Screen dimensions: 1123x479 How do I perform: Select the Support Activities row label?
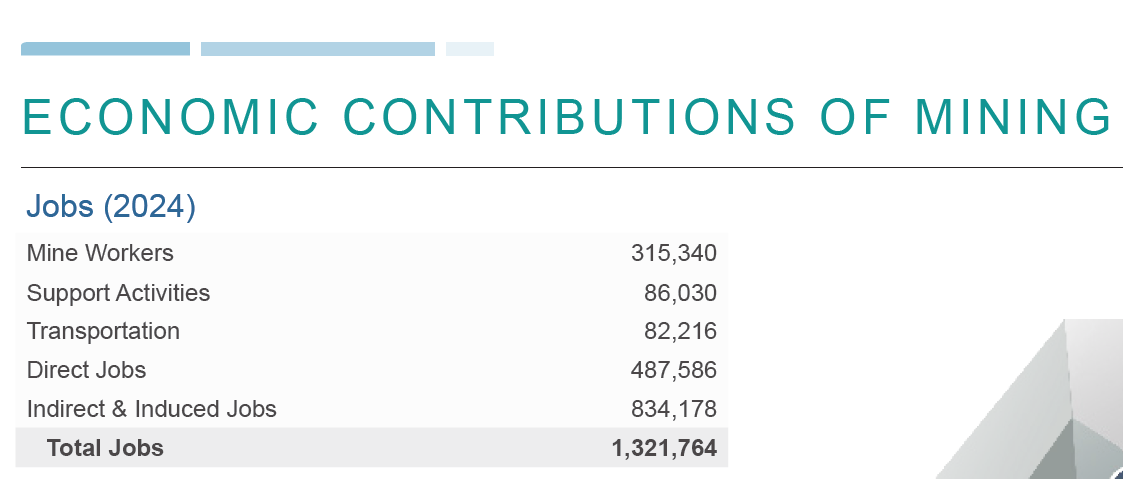click(118, 293)
